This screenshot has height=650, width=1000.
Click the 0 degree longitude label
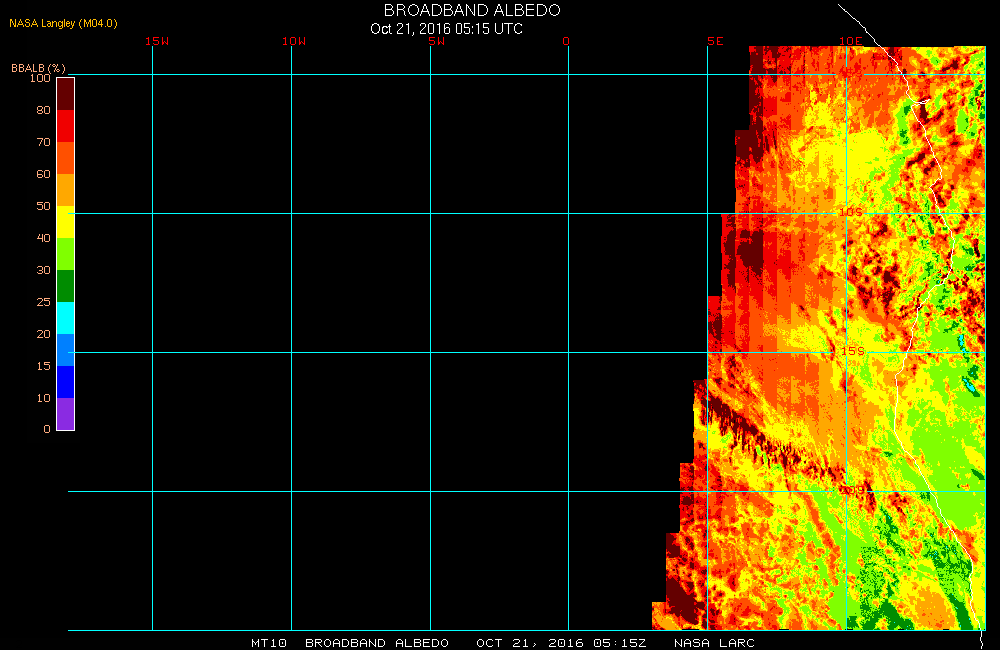[566, 42]
